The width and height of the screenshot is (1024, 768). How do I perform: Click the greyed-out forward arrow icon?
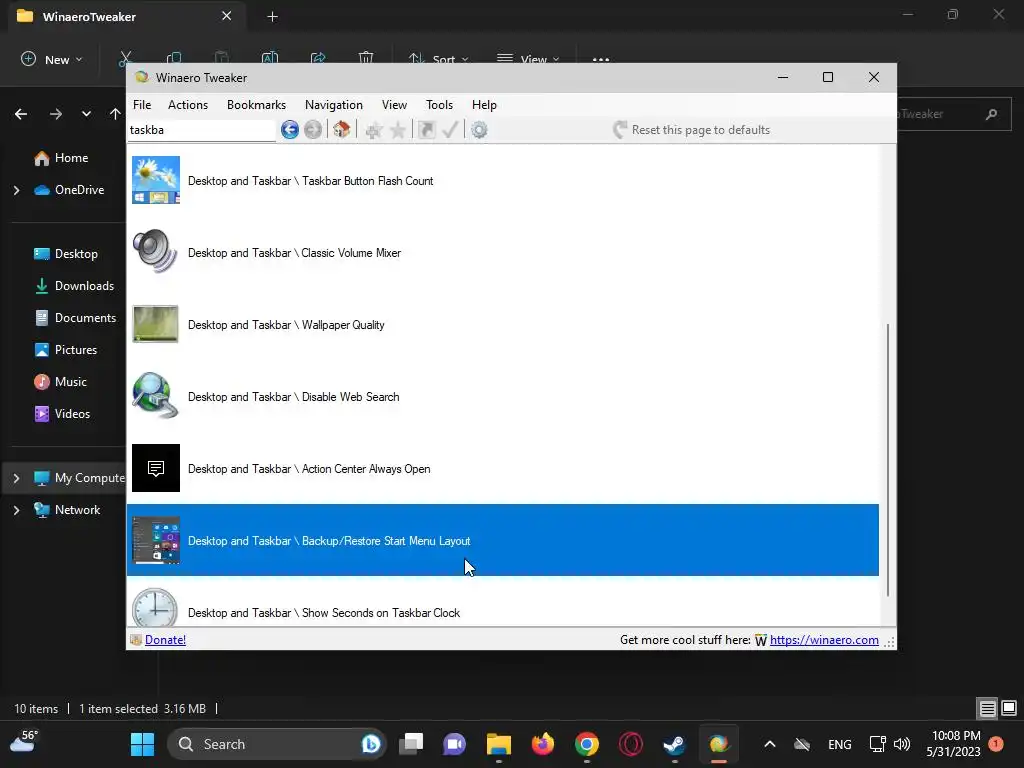(313, 130)
